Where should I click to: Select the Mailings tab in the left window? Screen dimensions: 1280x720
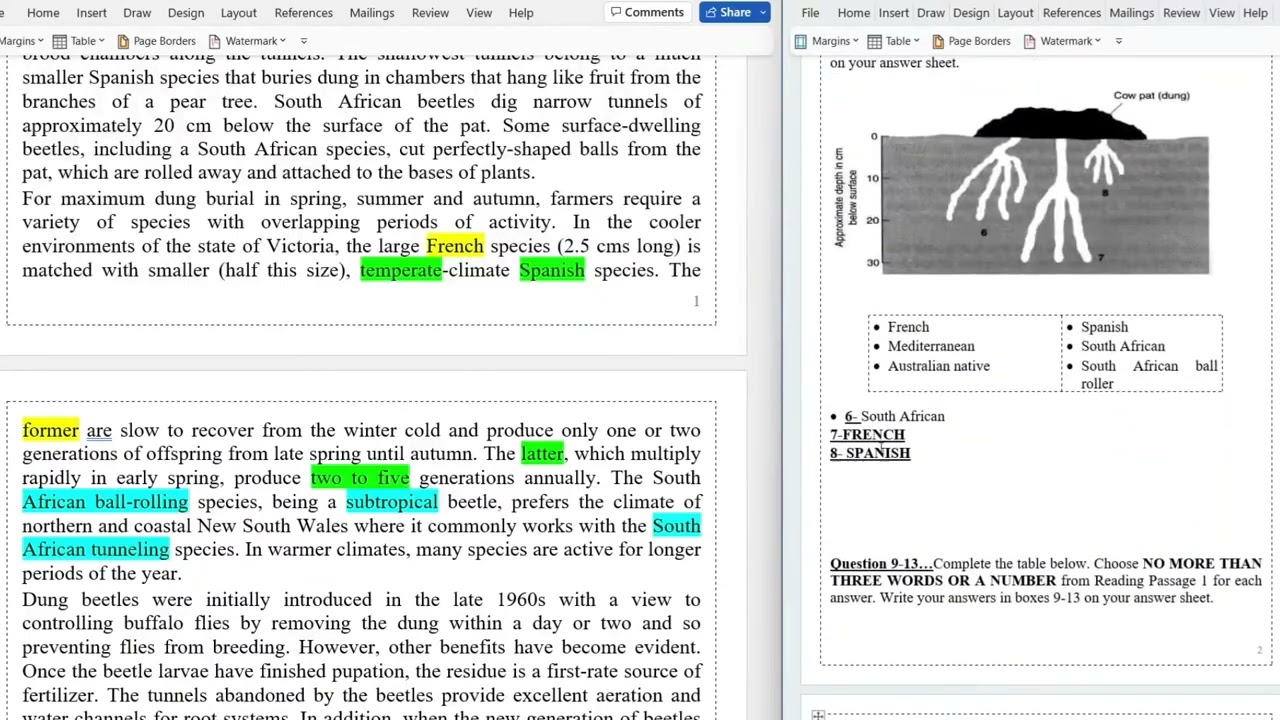point(371,12)
